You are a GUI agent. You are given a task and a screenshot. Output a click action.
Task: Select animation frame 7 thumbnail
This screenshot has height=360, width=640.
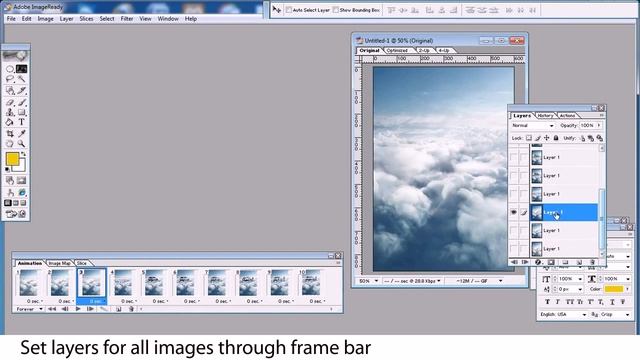coord(217,283)
